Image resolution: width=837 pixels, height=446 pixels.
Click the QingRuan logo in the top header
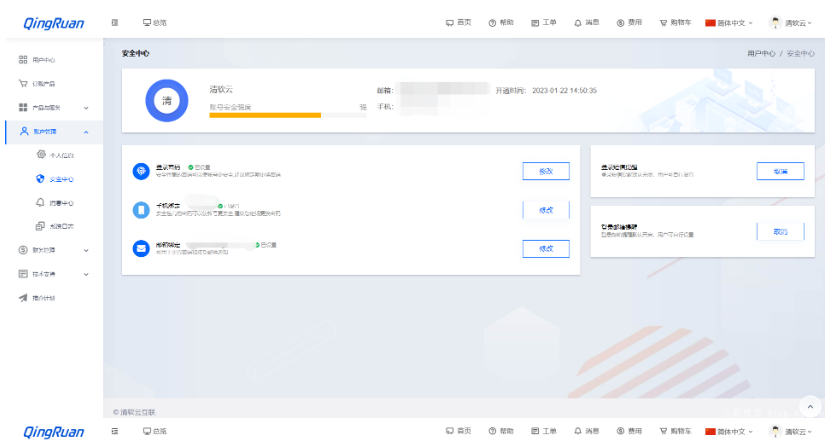coord(53,23)
